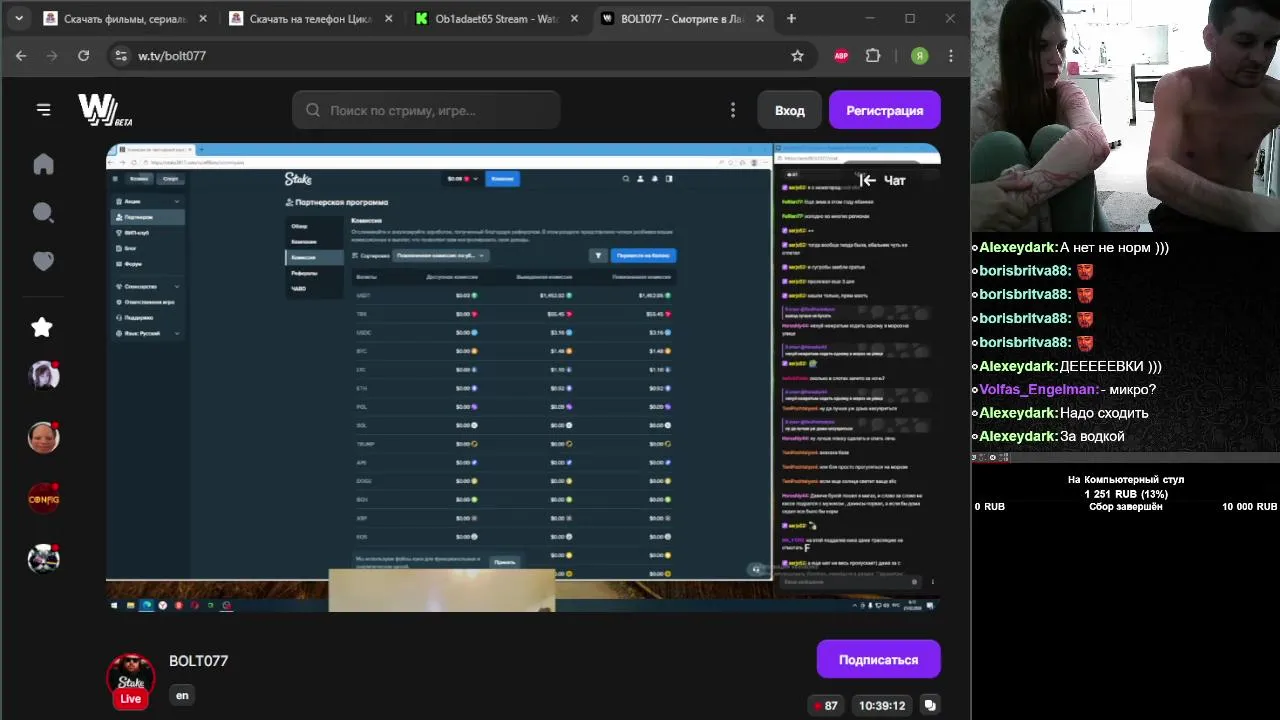Screen dimensions: 1280x720
Task: Click the chat message input in stream
Action: pyautogui.click(x=850, y=581)
